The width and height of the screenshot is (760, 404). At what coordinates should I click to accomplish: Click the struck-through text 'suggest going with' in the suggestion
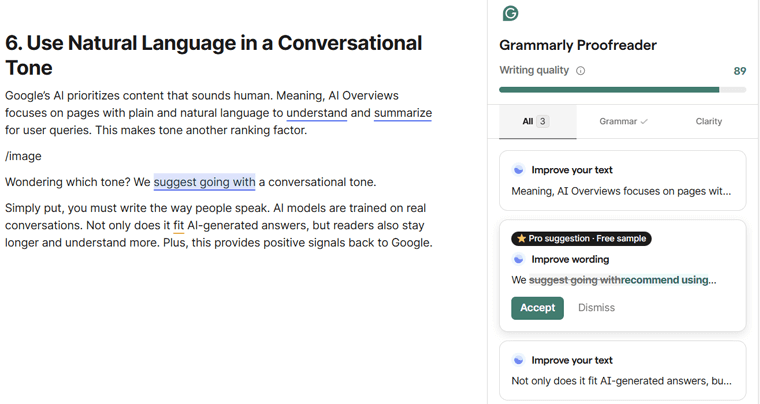coord(575,280)
